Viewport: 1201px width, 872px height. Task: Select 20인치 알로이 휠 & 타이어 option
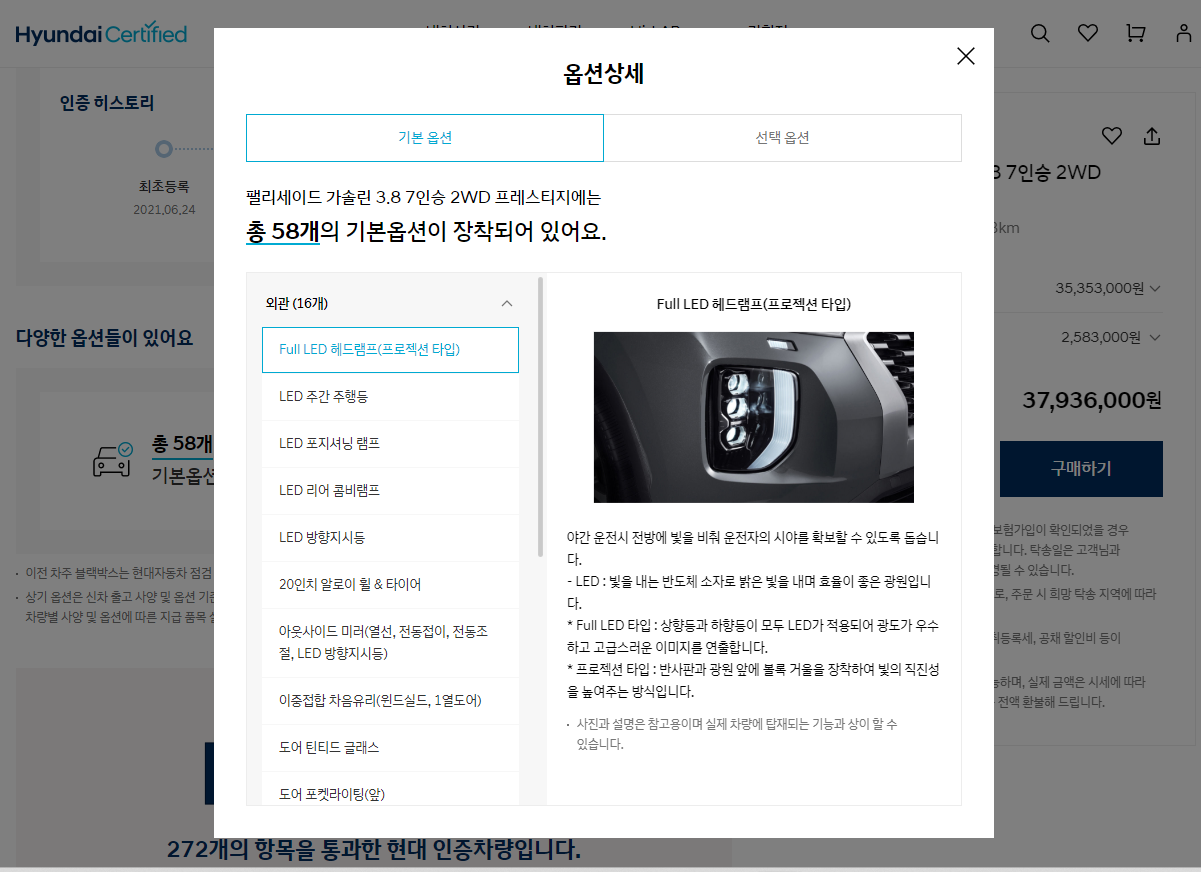[390, 584]
